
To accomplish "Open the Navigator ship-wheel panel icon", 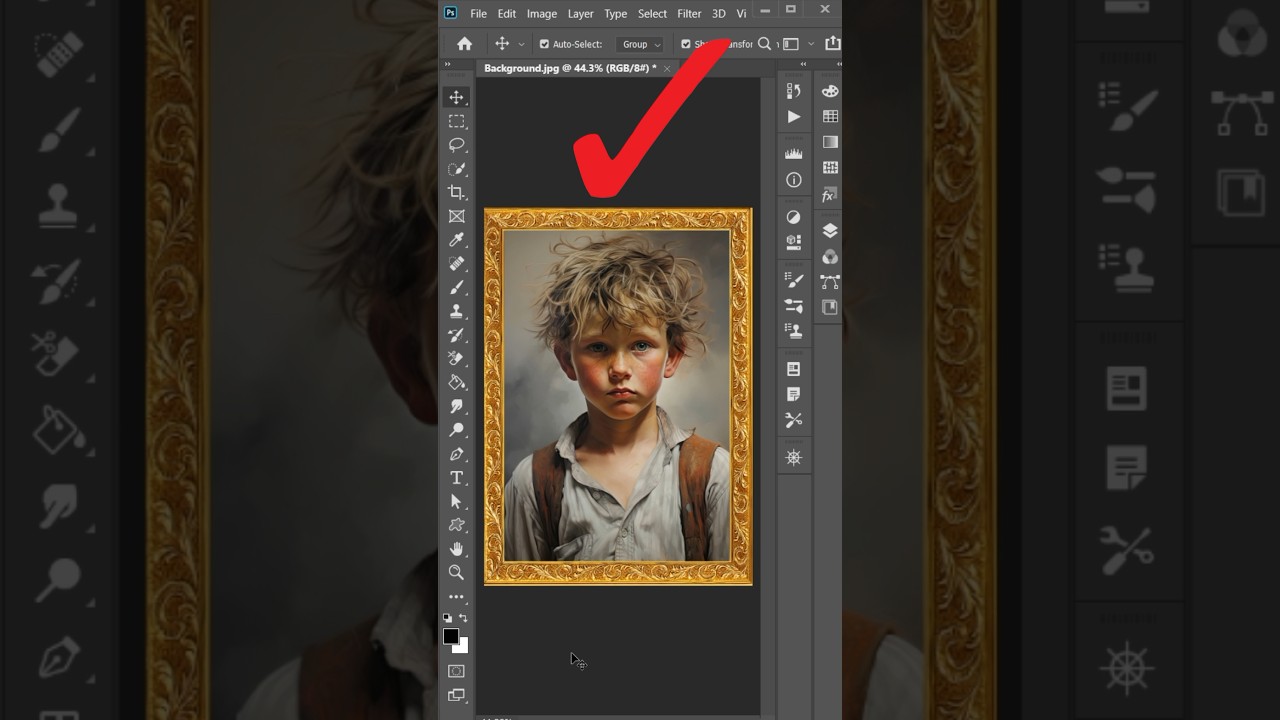I will [x=794, y=457].
